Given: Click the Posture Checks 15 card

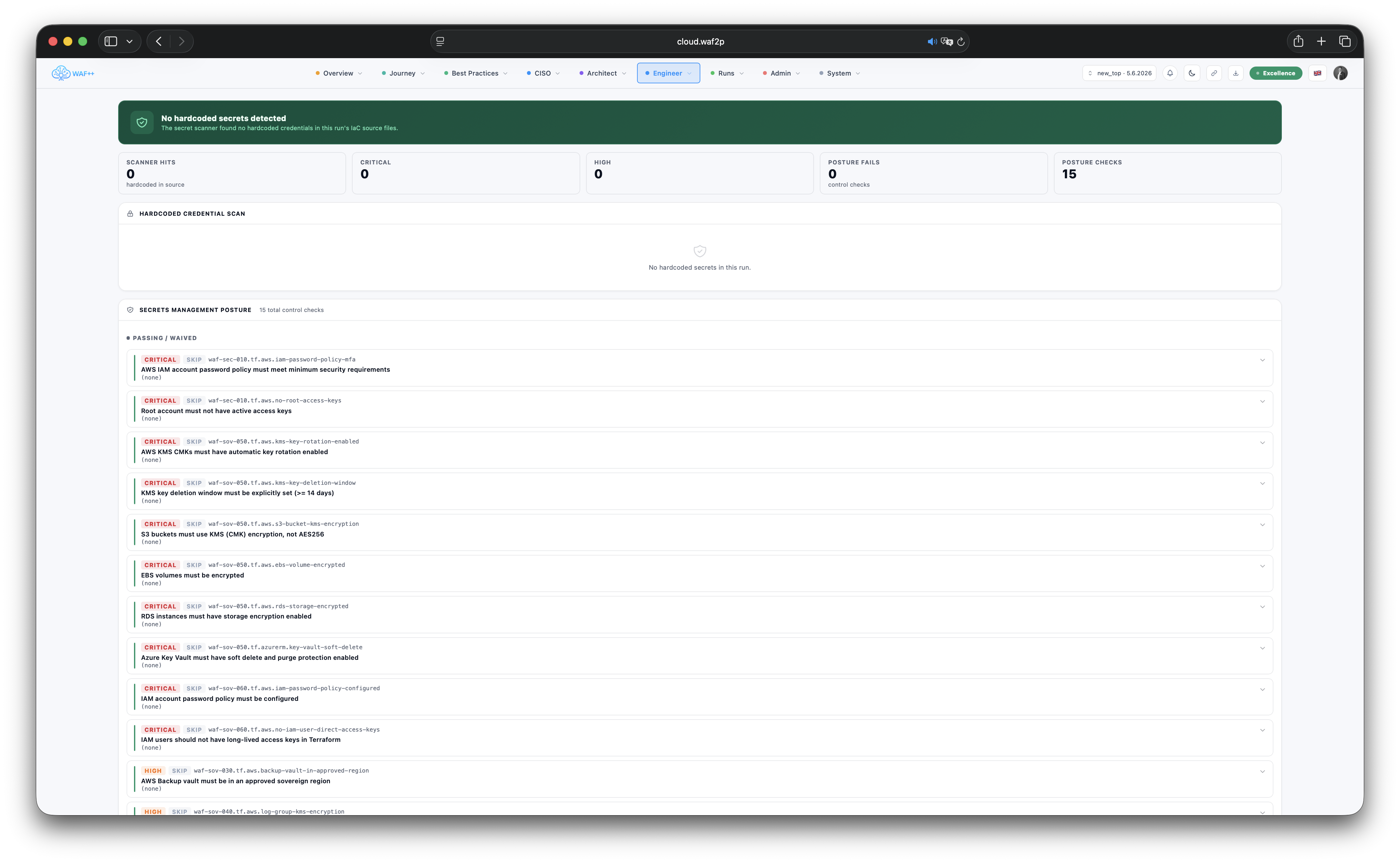Looking at the screenshot, I should 1167,173.
